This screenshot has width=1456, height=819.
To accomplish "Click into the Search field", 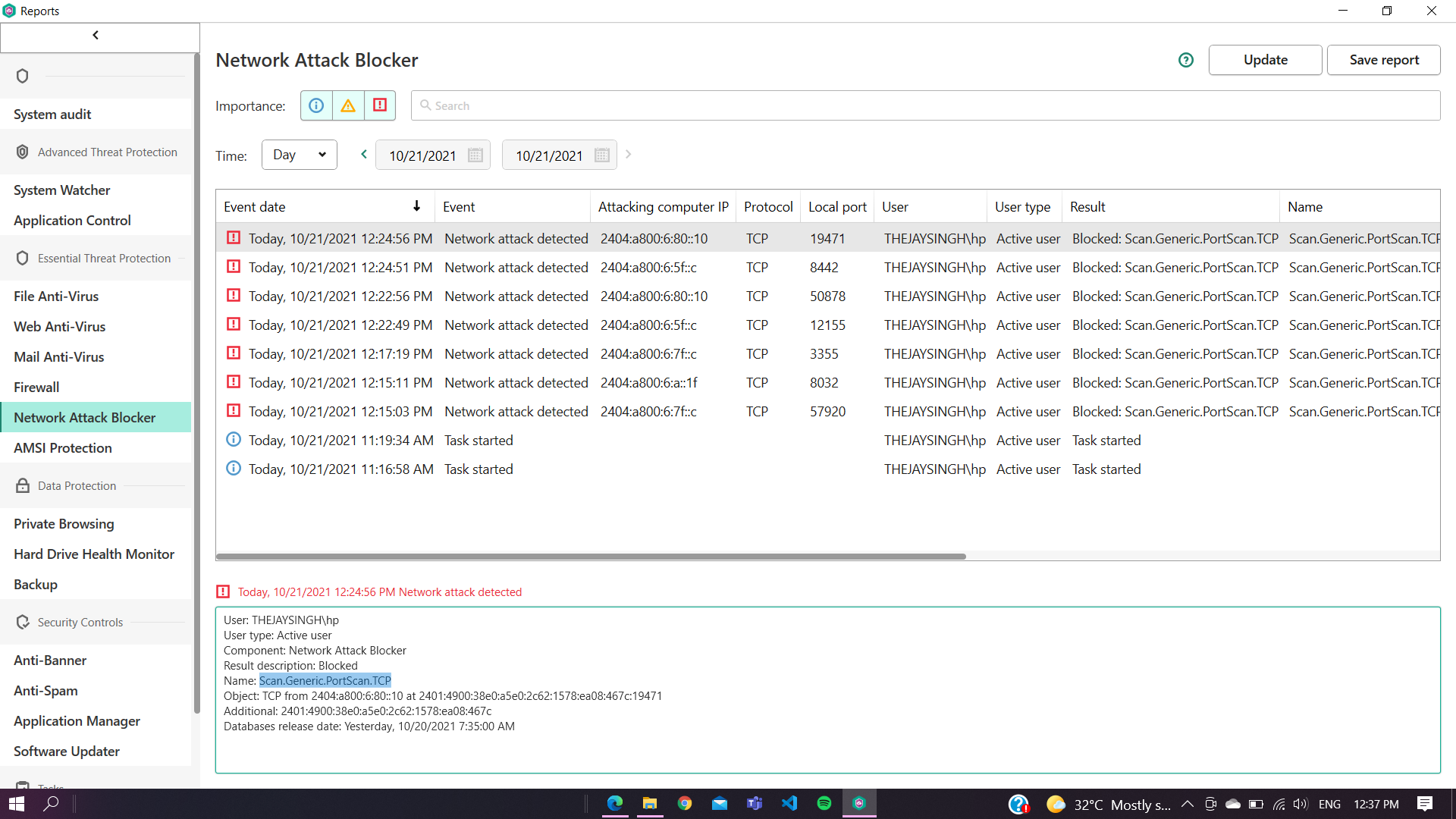I will pos(925,105).
